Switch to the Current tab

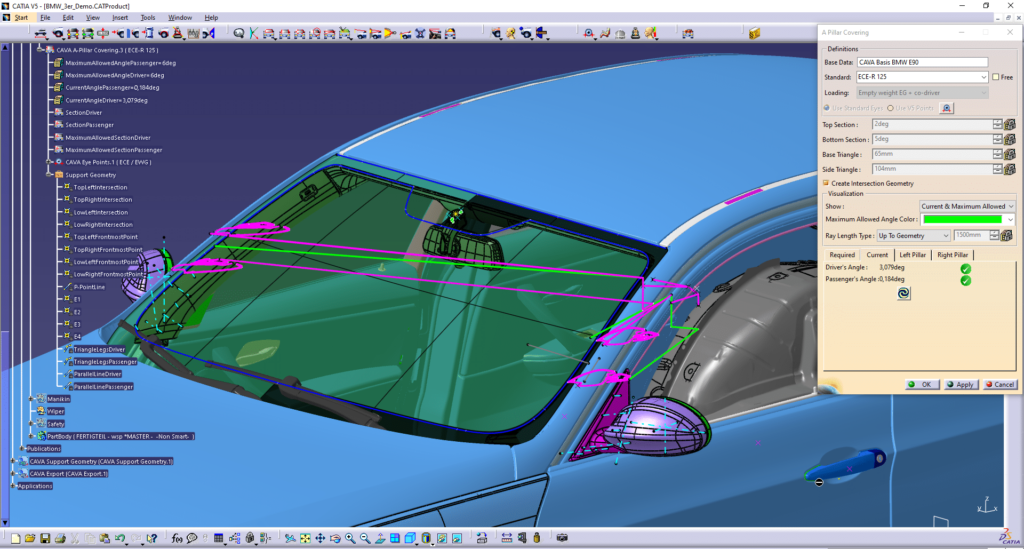pos(877,255)
